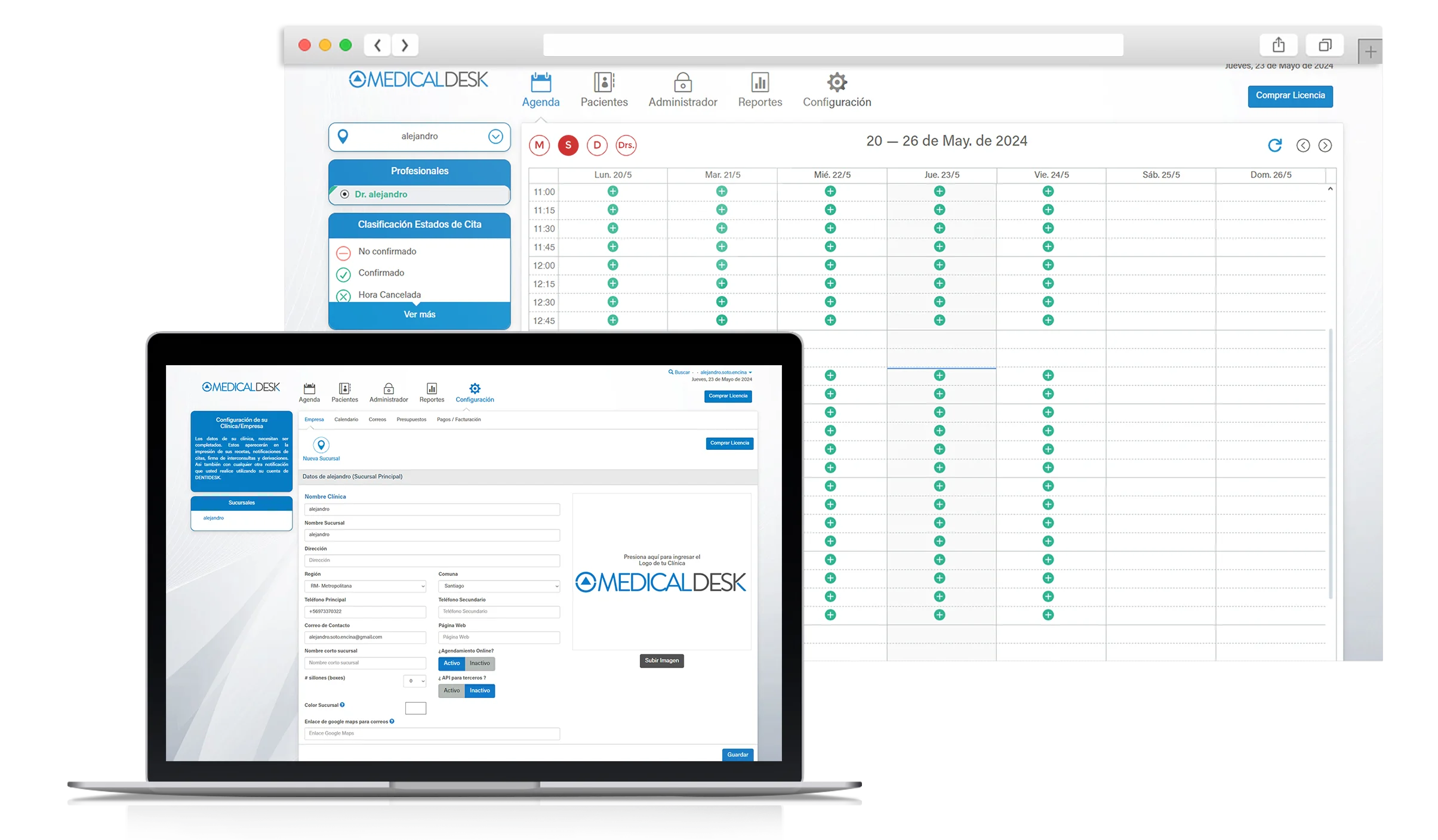Add appointment at 12:00 on Mar. 21/5
The image size is (1438, 840).
pos(722,265)
